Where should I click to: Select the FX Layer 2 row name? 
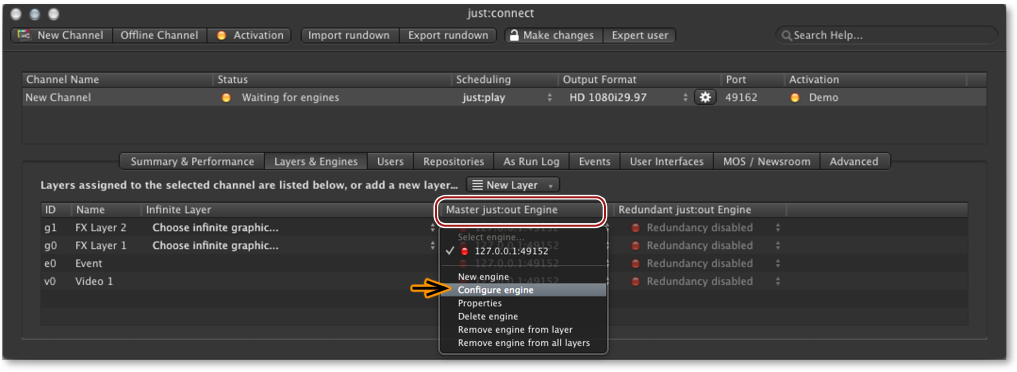(101, 227)
